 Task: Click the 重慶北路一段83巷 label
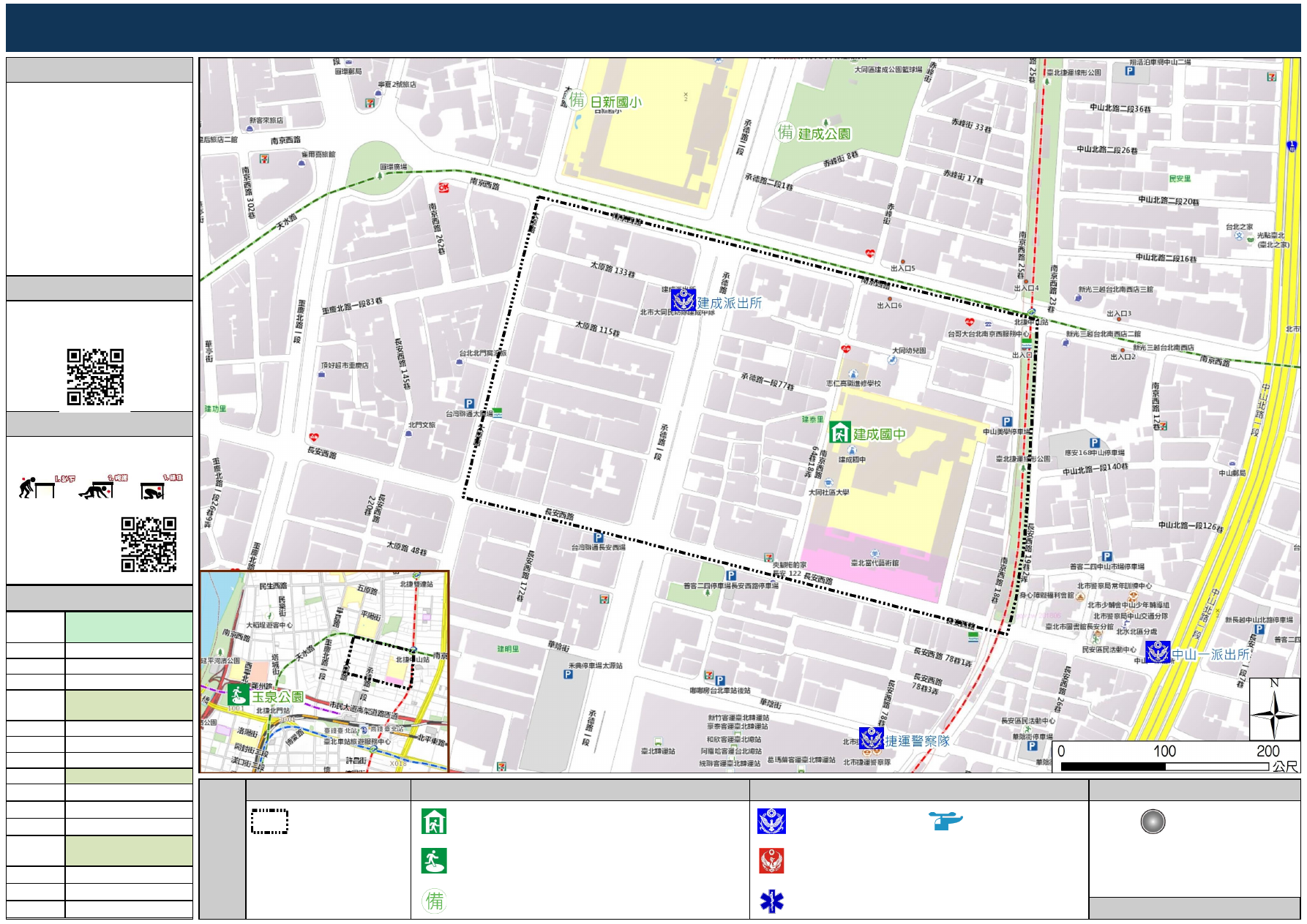(x=353, y=306)
